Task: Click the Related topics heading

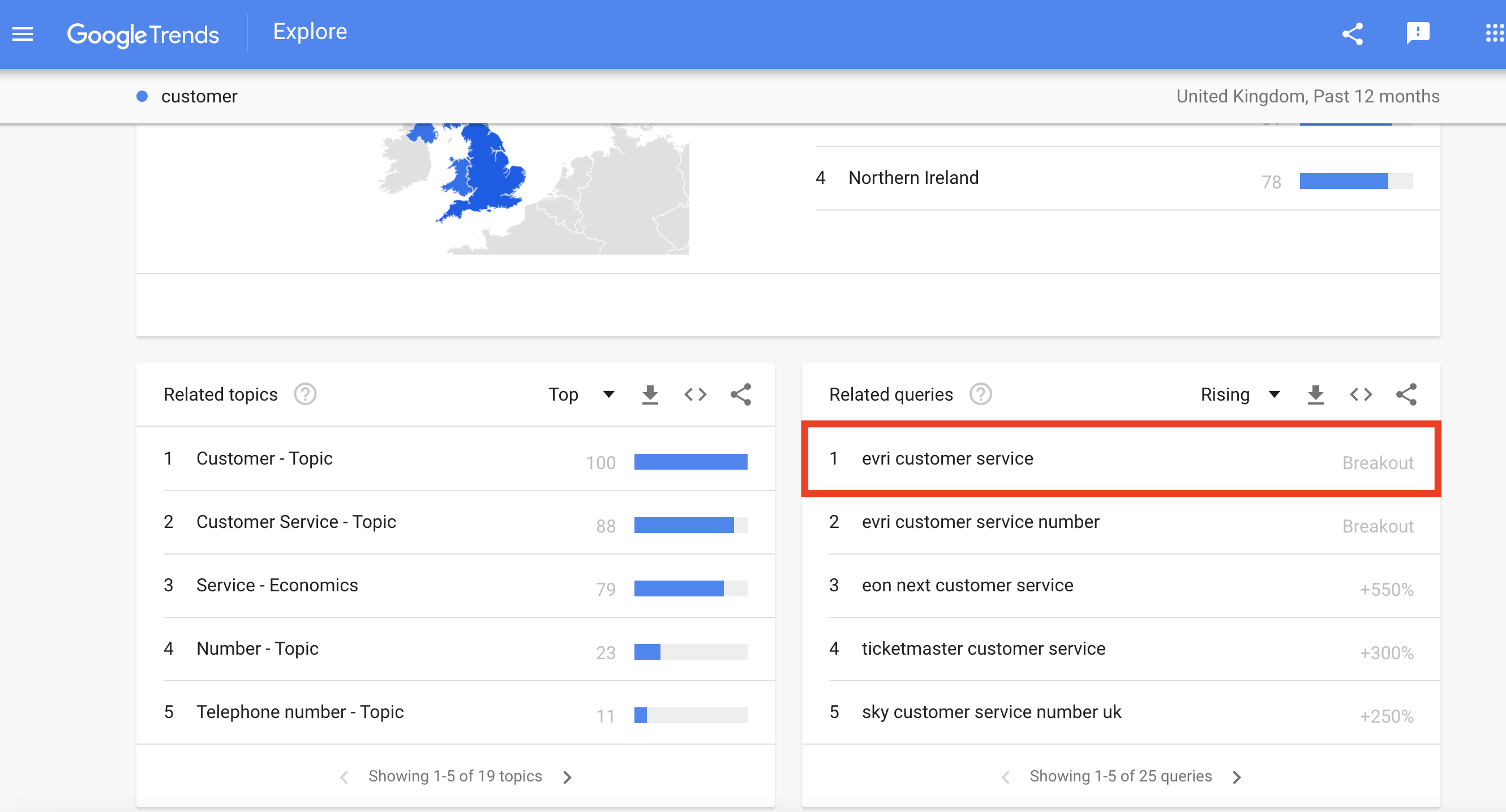Action: (220, 394)
